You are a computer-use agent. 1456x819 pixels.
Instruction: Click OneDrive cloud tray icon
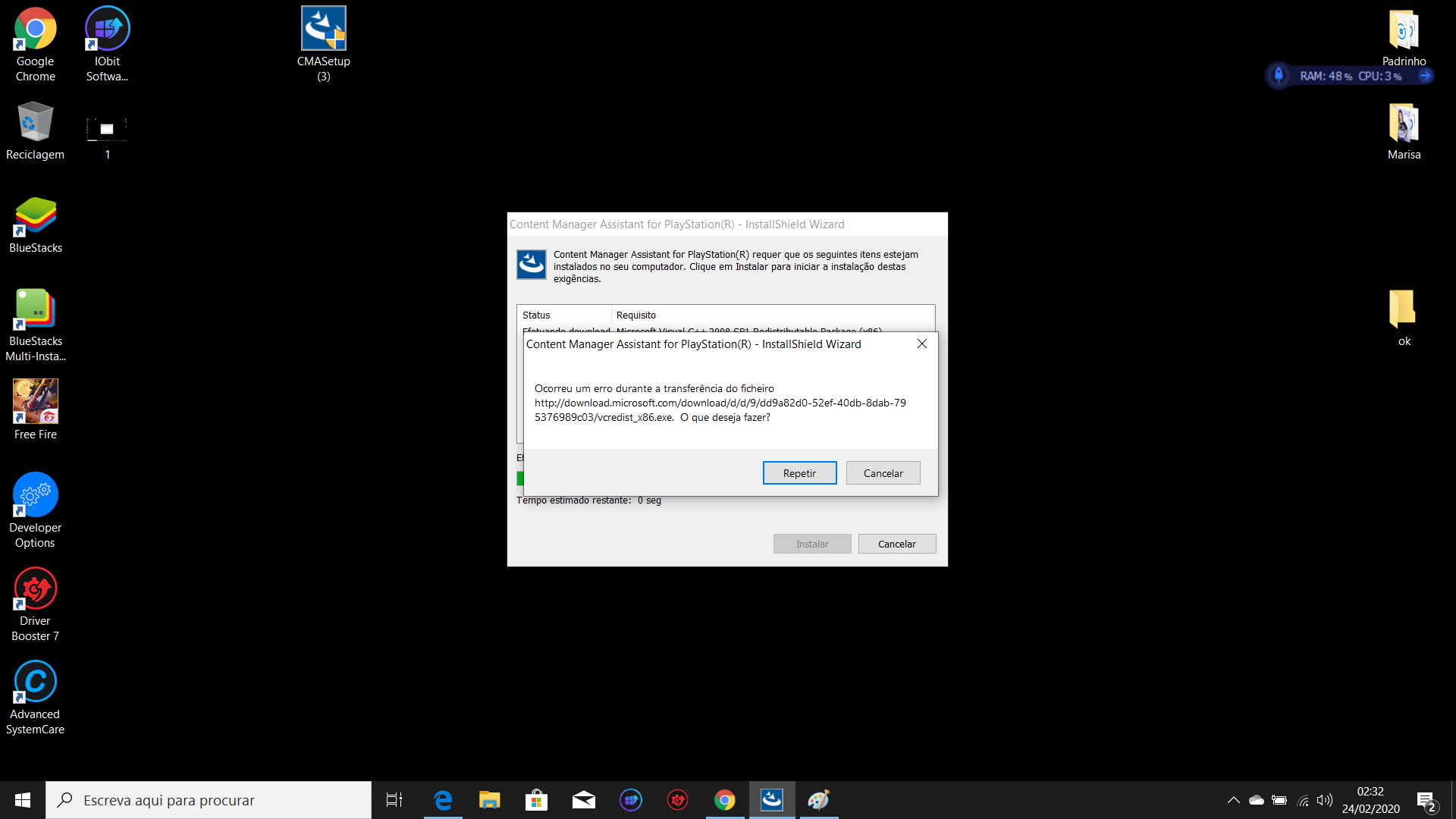(1257, 800)
